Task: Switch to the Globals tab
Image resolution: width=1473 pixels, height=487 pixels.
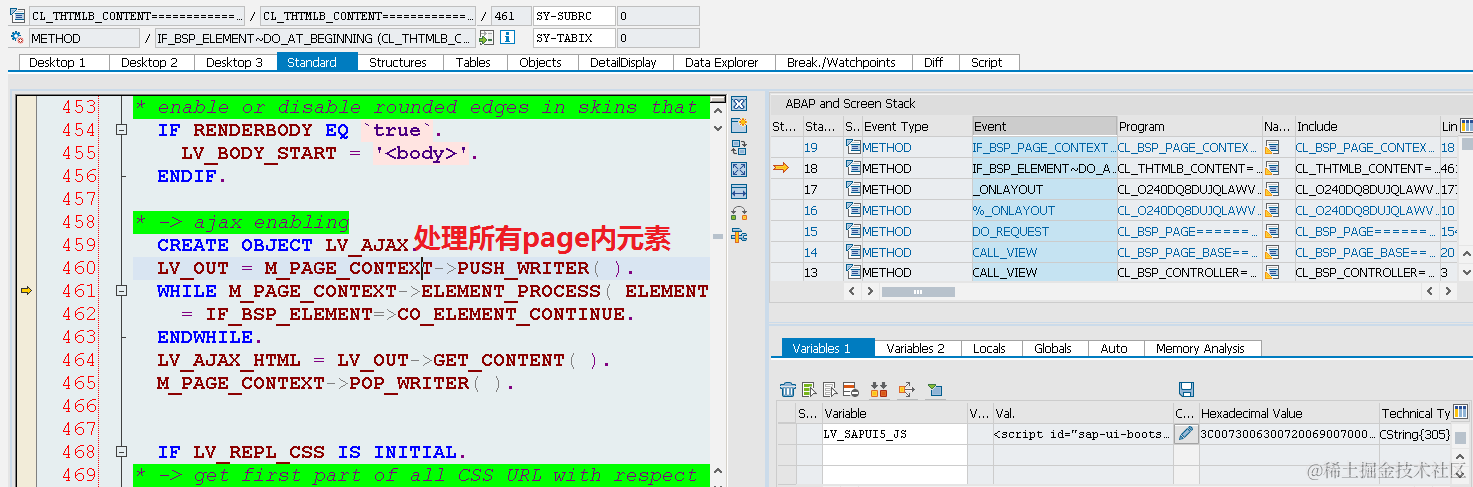Action: [x=1053, y=348]
